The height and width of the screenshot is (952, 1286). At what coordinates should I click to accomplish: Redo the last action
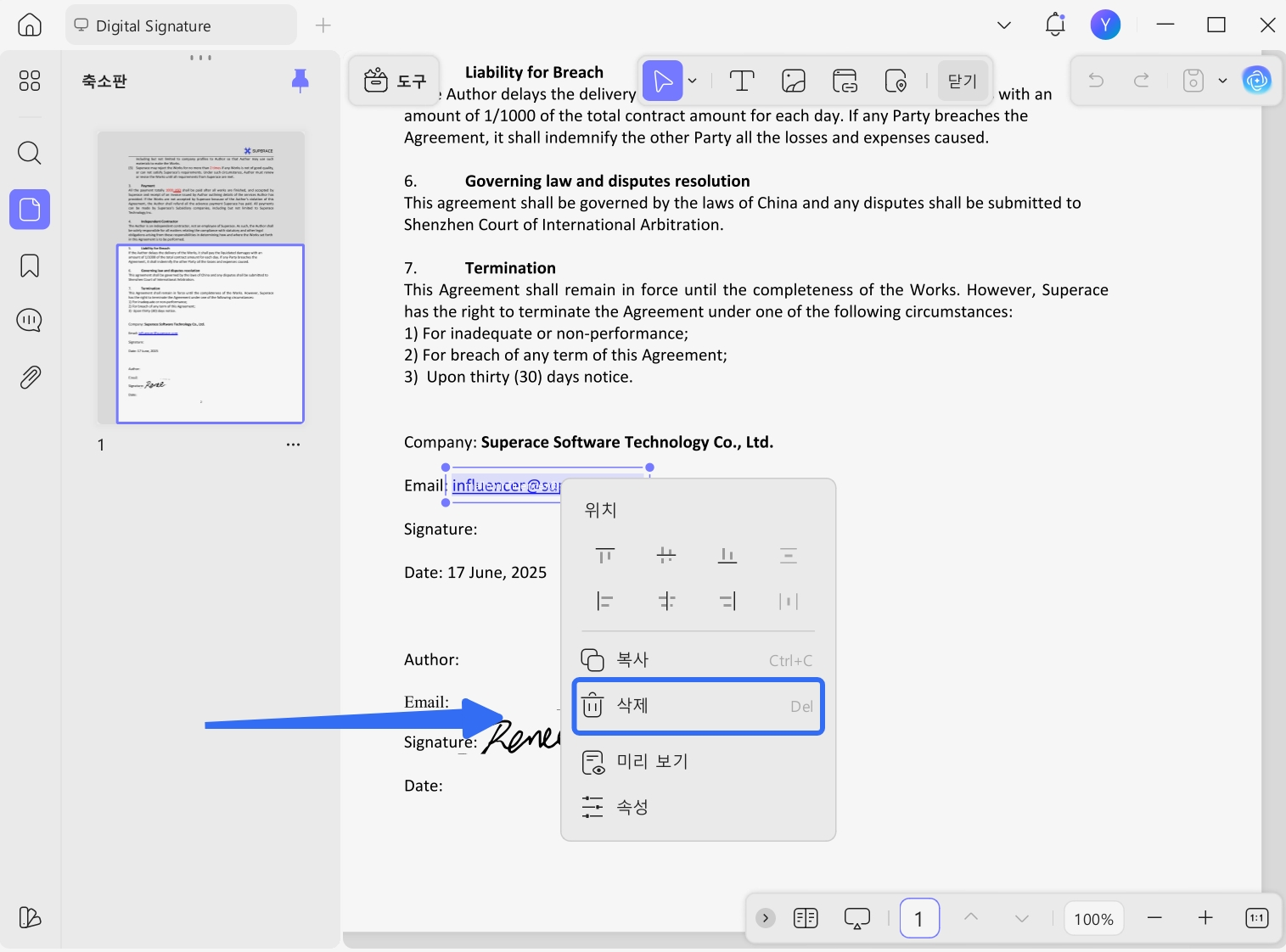pos(1142,81)
